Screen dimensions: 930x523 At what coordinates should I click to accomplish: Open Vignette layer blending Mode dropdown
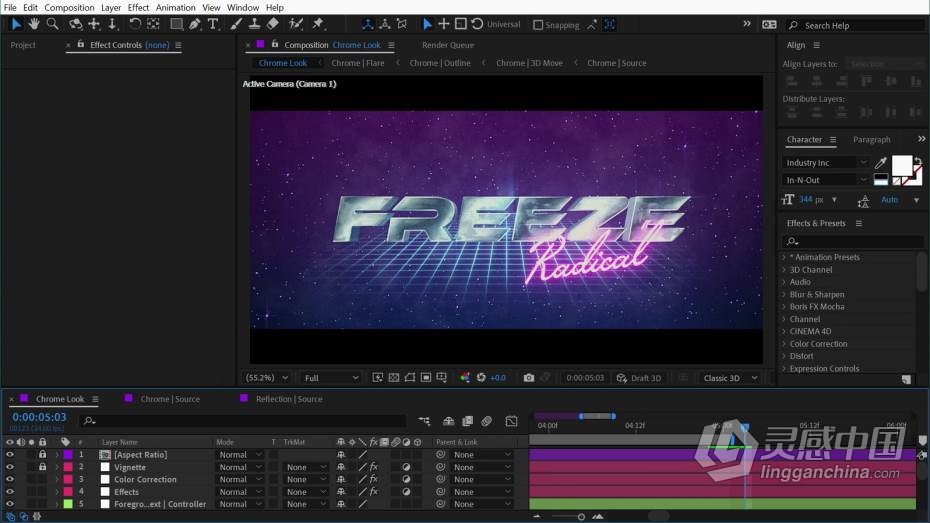tap(240, 467)
